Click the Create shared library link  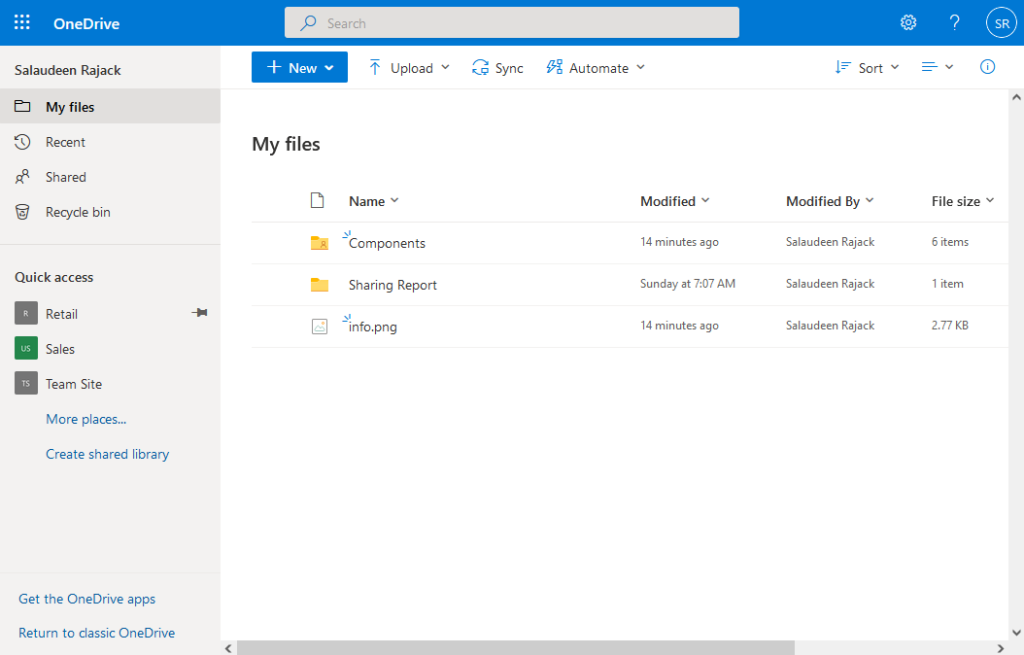(107, 453)
